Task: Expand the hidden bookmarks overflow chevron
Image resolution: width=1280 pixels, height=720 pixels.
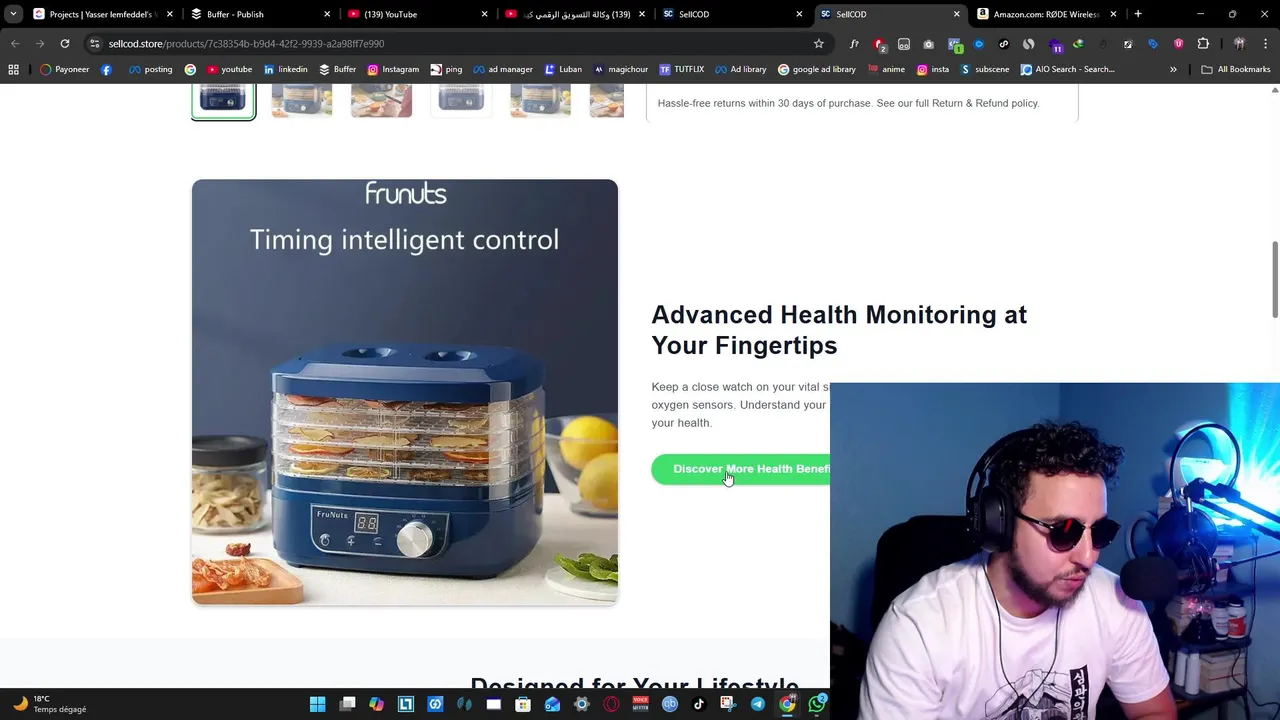Action: coord(1173,69)
